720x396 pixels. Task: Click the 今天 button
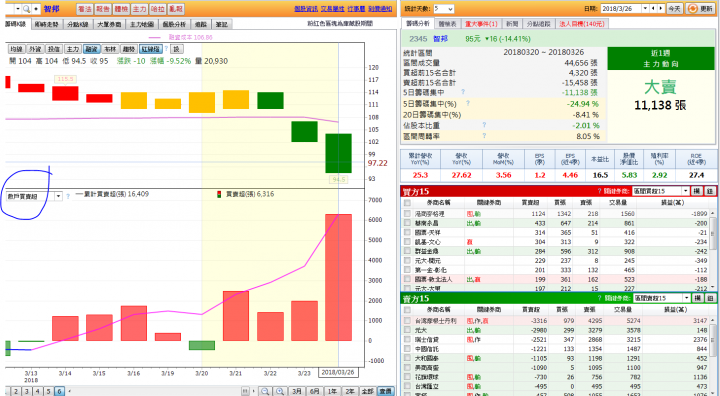674,9
